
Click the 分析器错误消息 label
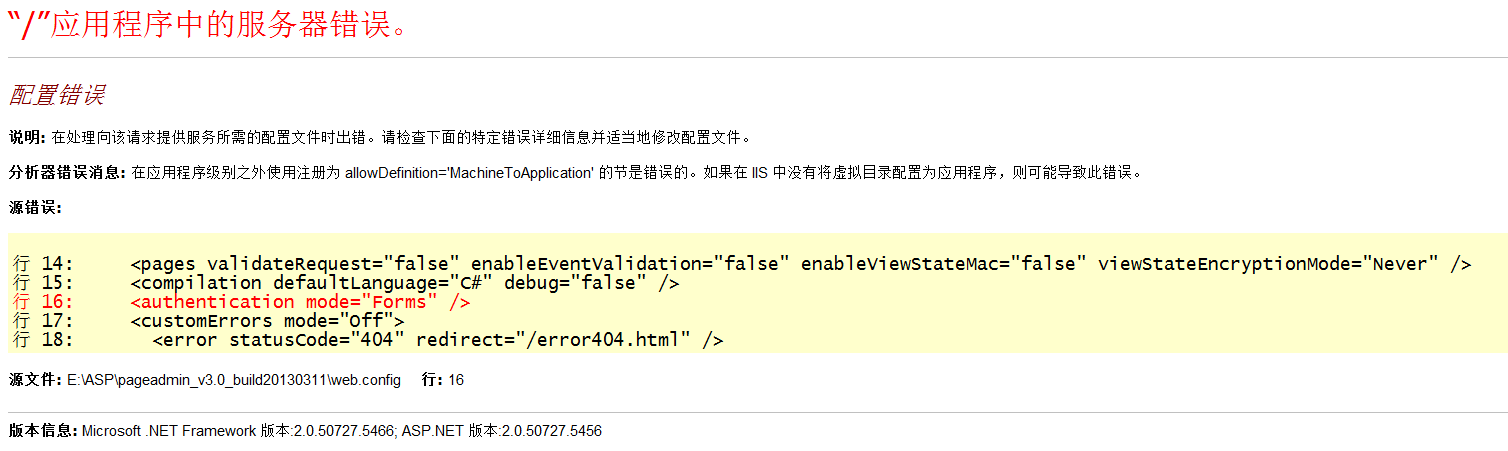coord(67,172)
